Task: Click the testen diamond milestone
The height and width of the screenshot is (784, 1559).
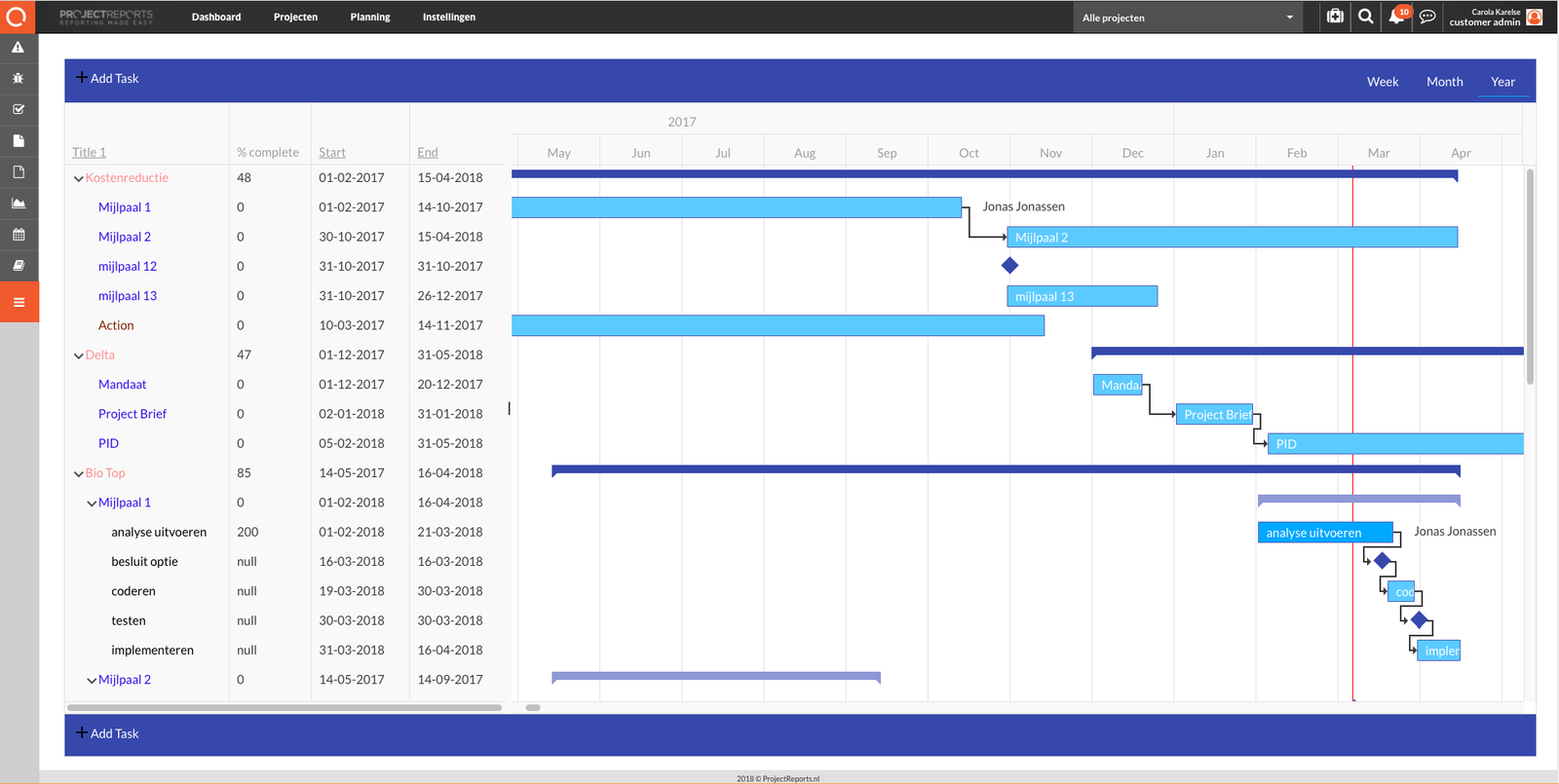Action: point(1419,620)
